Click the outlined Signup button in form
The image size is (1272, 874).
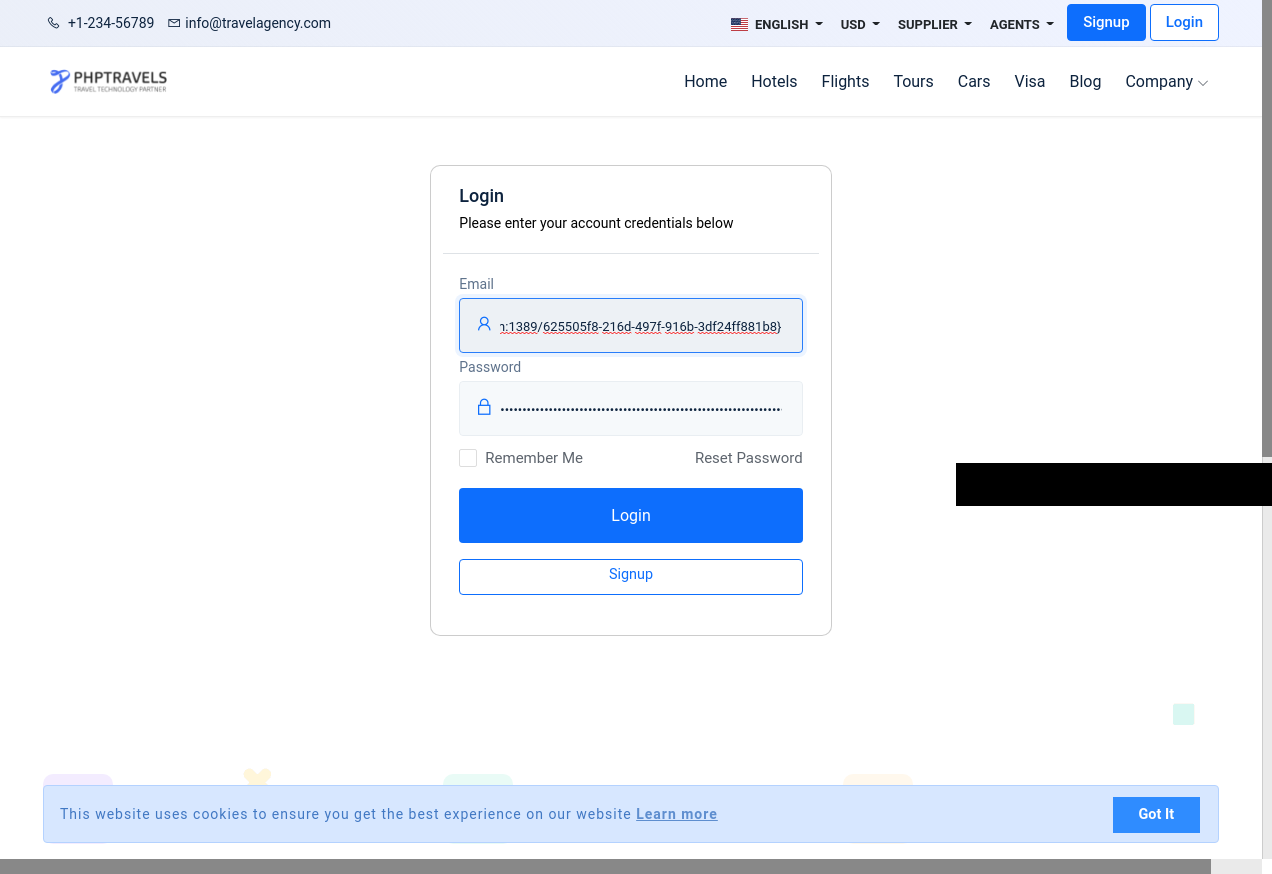coord(630,576)
